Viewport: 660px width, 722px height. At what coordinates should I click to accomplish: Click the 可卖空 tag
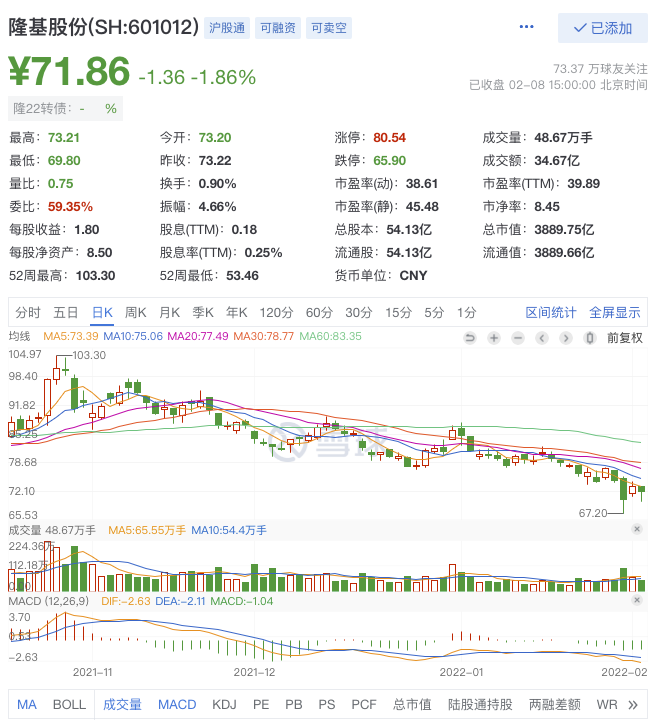[329, 28]
